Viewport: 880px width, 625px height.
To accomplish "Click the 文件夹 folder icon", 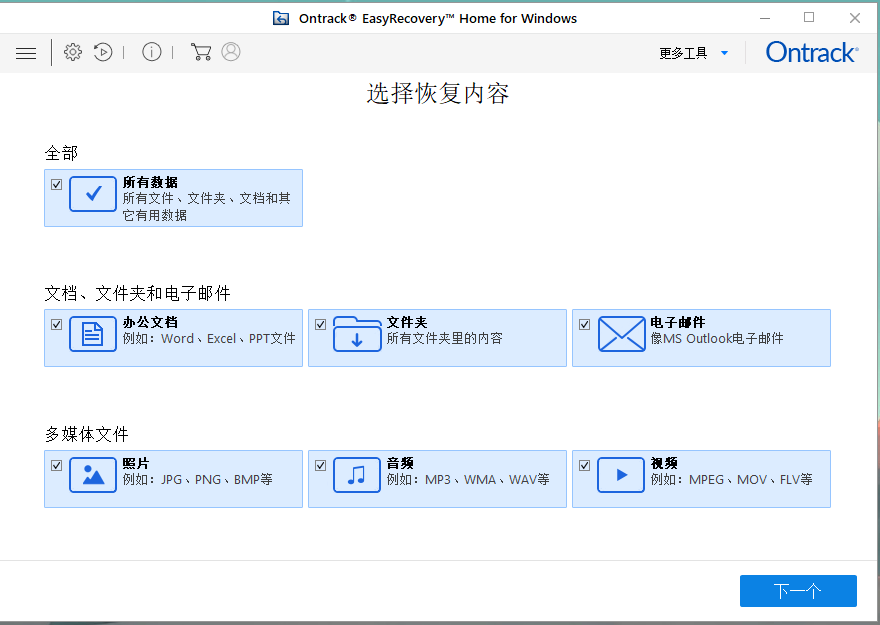I will pos(357,334).
